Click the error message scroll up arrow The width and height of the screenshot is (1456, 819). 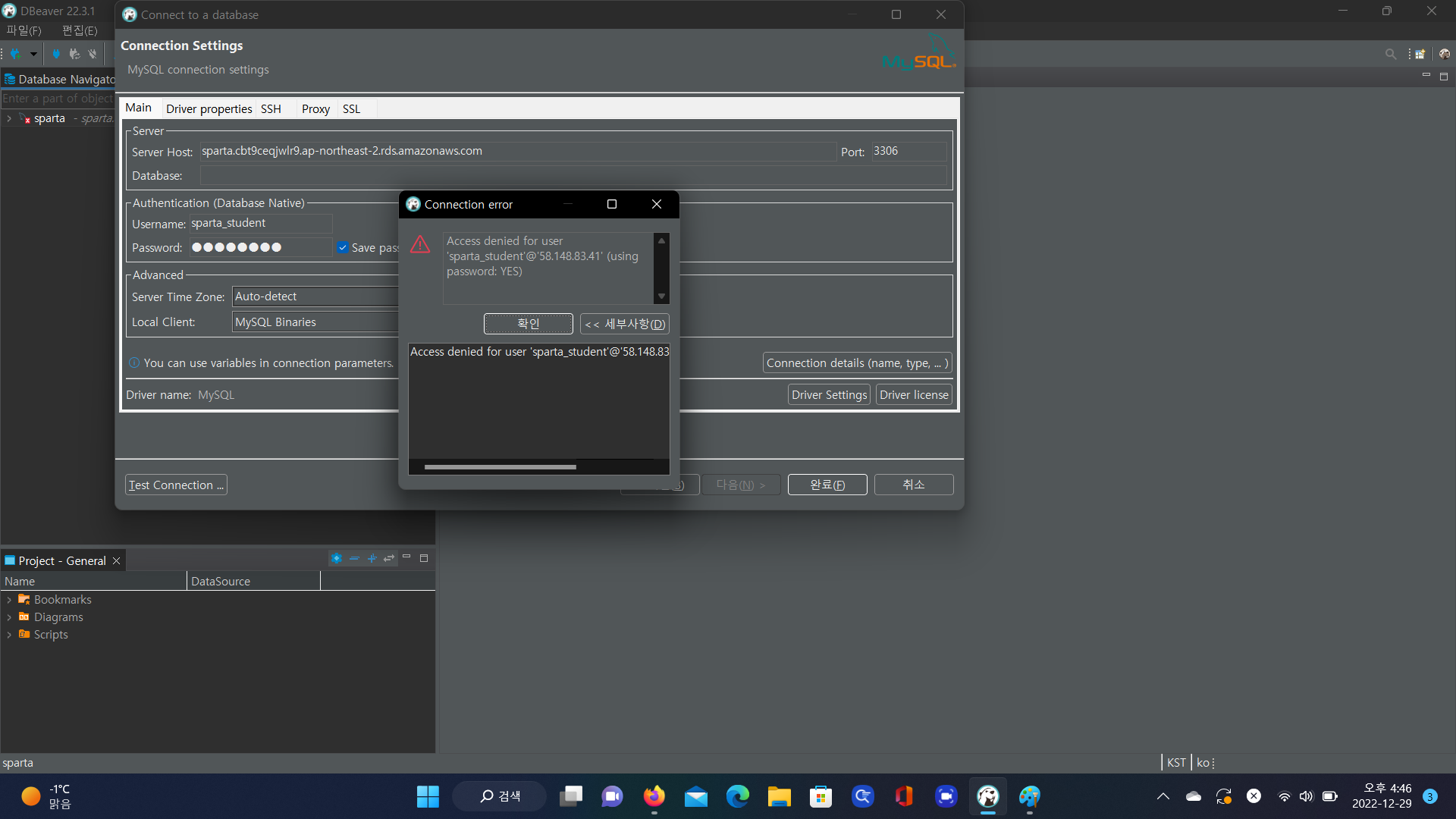(661, 241)
